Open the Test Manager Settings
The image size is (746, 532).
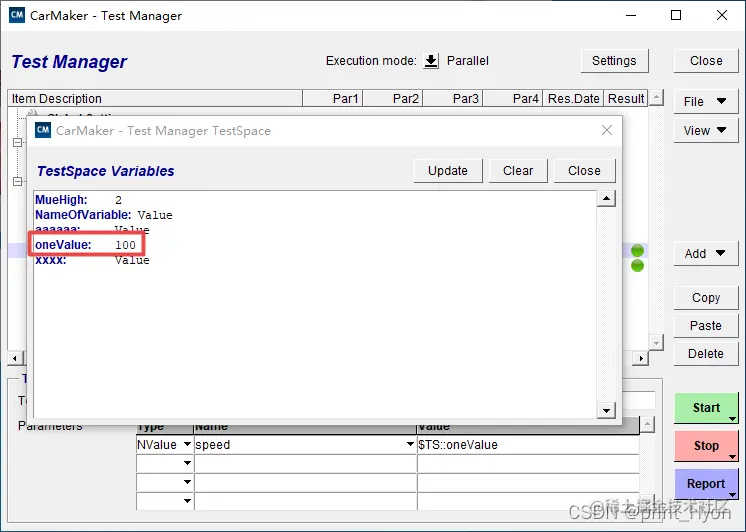[x=614, y=61]
